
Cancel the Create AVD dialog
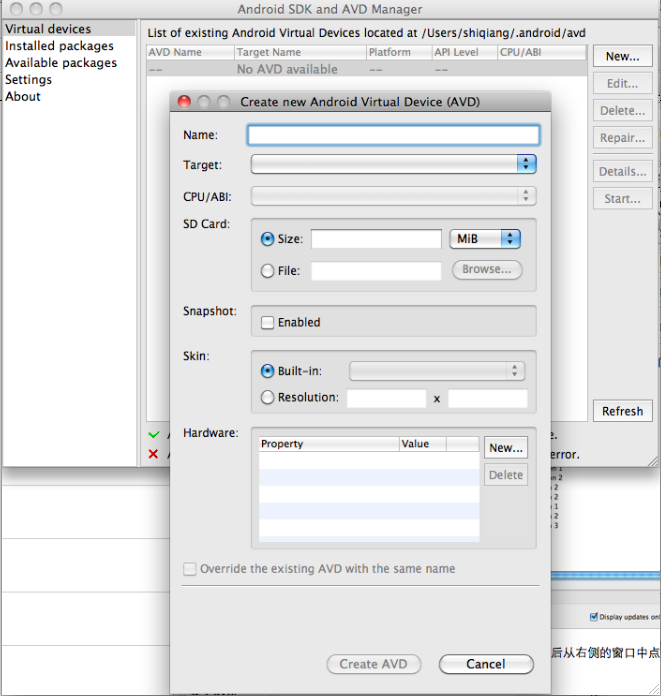pos(486,664)
